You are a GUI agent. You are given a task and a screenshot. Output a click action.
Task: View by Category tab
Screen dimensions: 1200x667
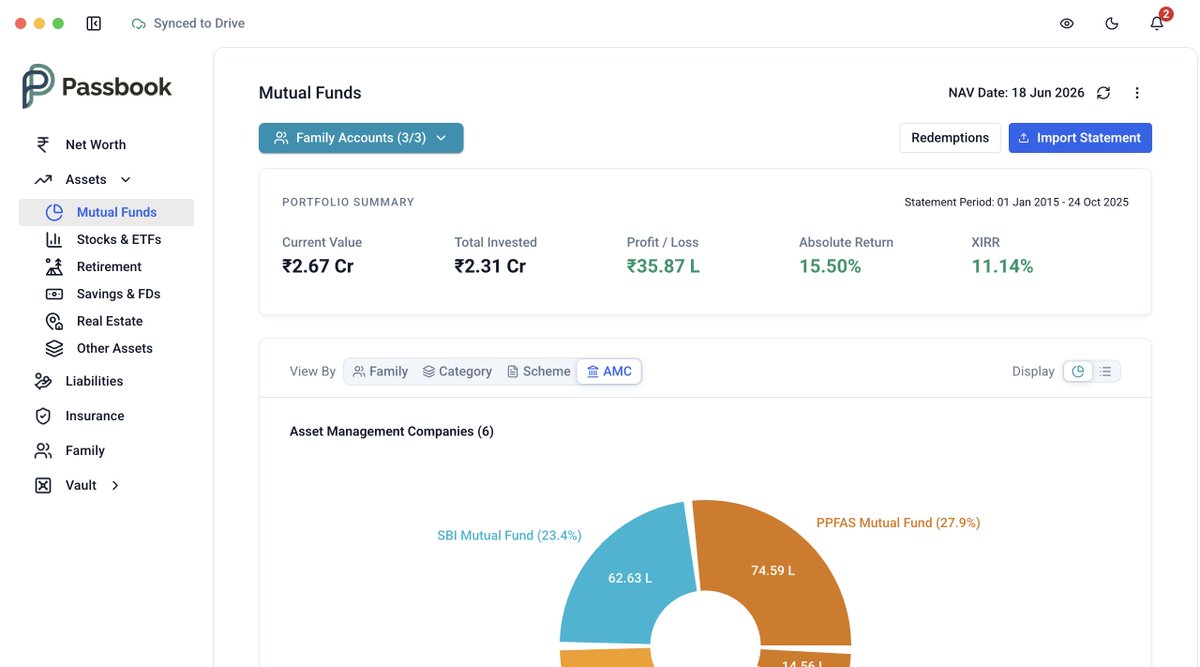pos(457,371)
